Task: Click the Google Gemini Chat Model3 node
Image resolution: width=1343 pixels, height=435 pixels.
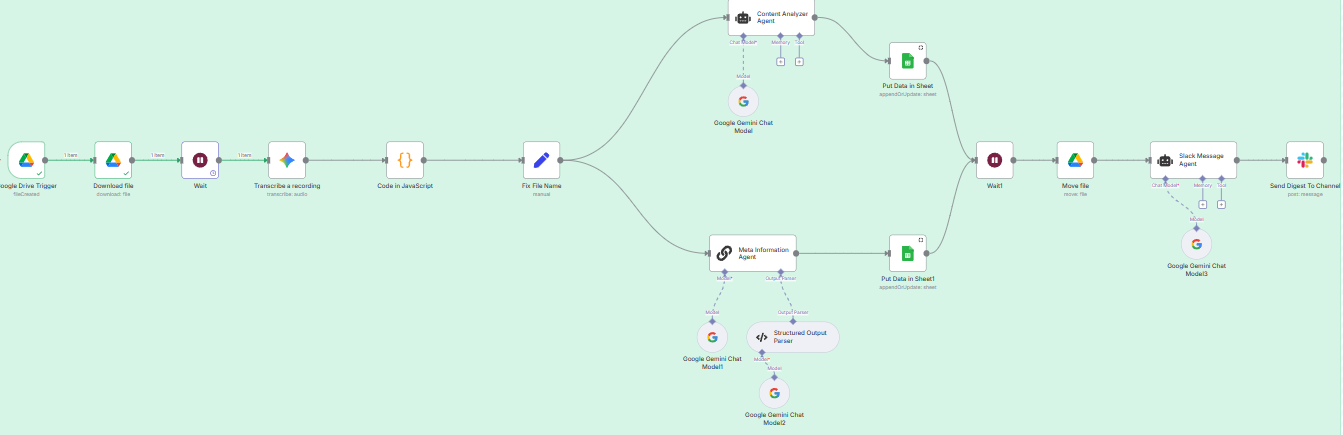Action: [1196, 244]
